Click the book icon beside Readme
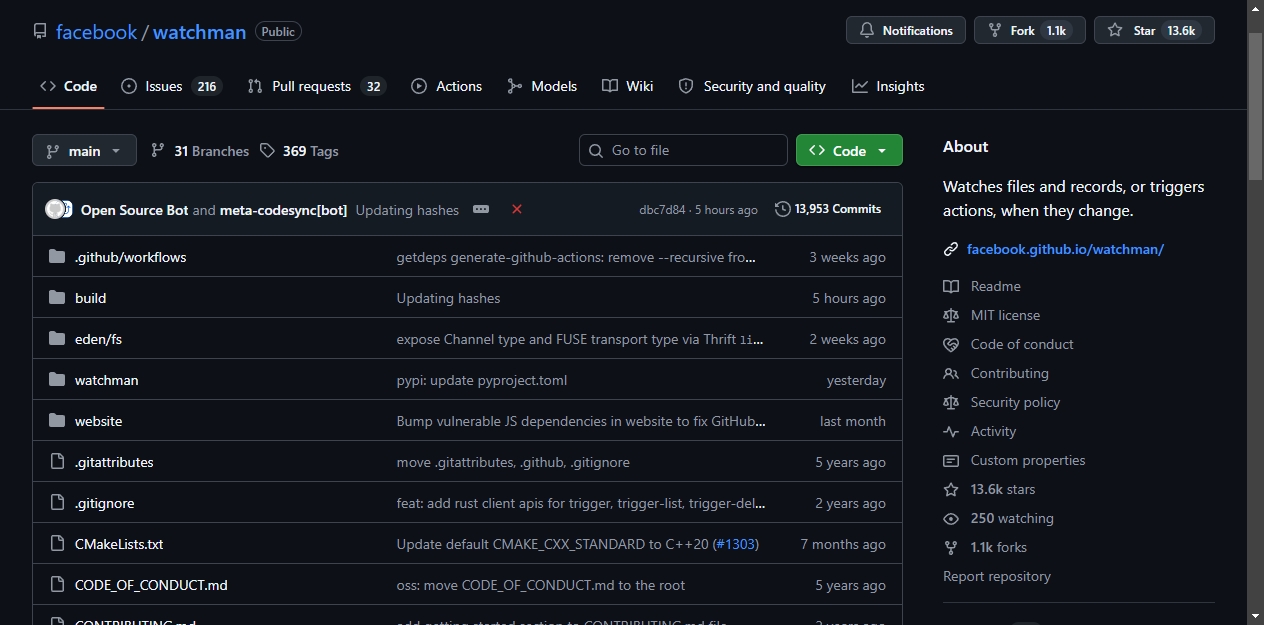 click(x=951, y=286)
